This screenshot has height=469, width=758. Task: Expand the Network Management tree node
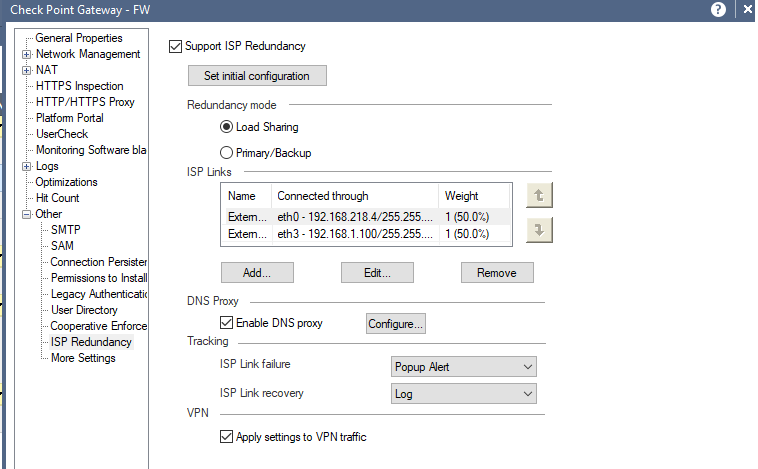point(27,54)
